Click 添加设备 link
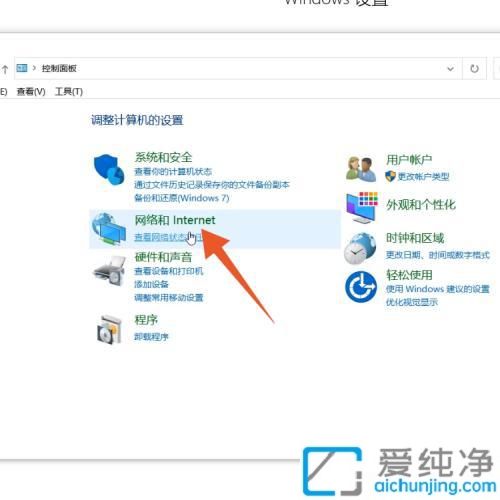500x500 pixels. pyautogui.click(x=151, y=284)
